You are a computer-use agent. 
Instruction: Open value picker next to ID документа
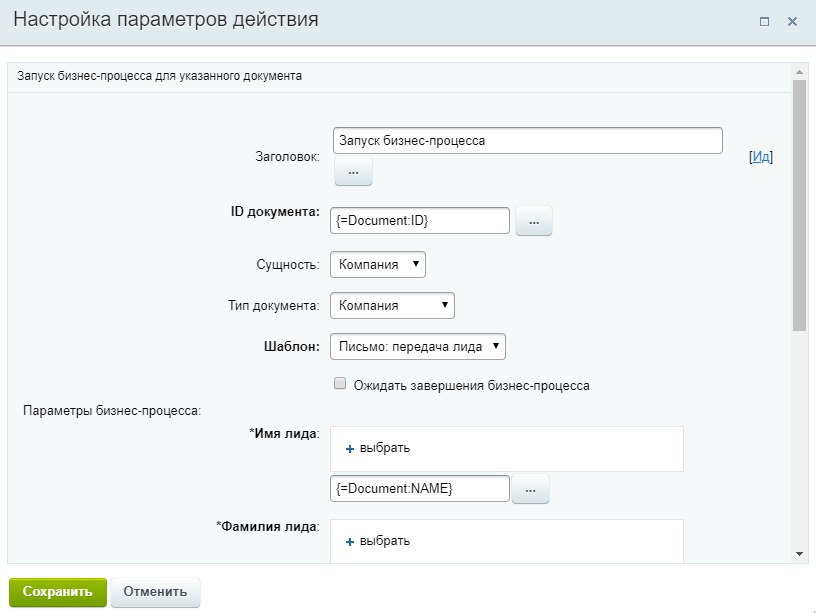(x=534, y=221)
